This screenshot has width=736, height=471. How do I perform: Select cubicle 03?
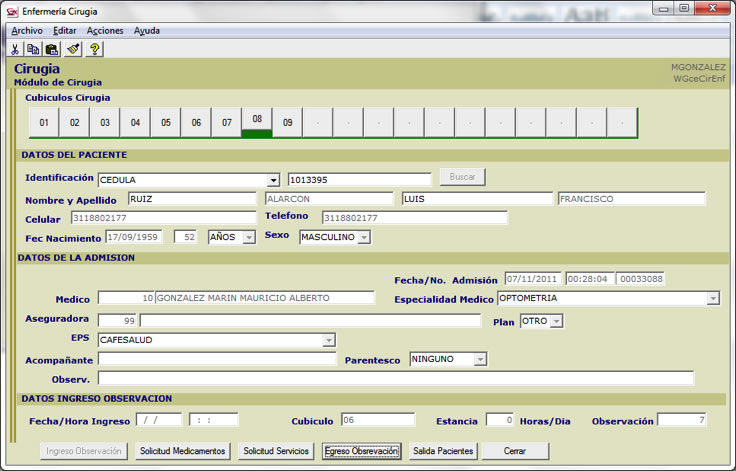[105, 123]
